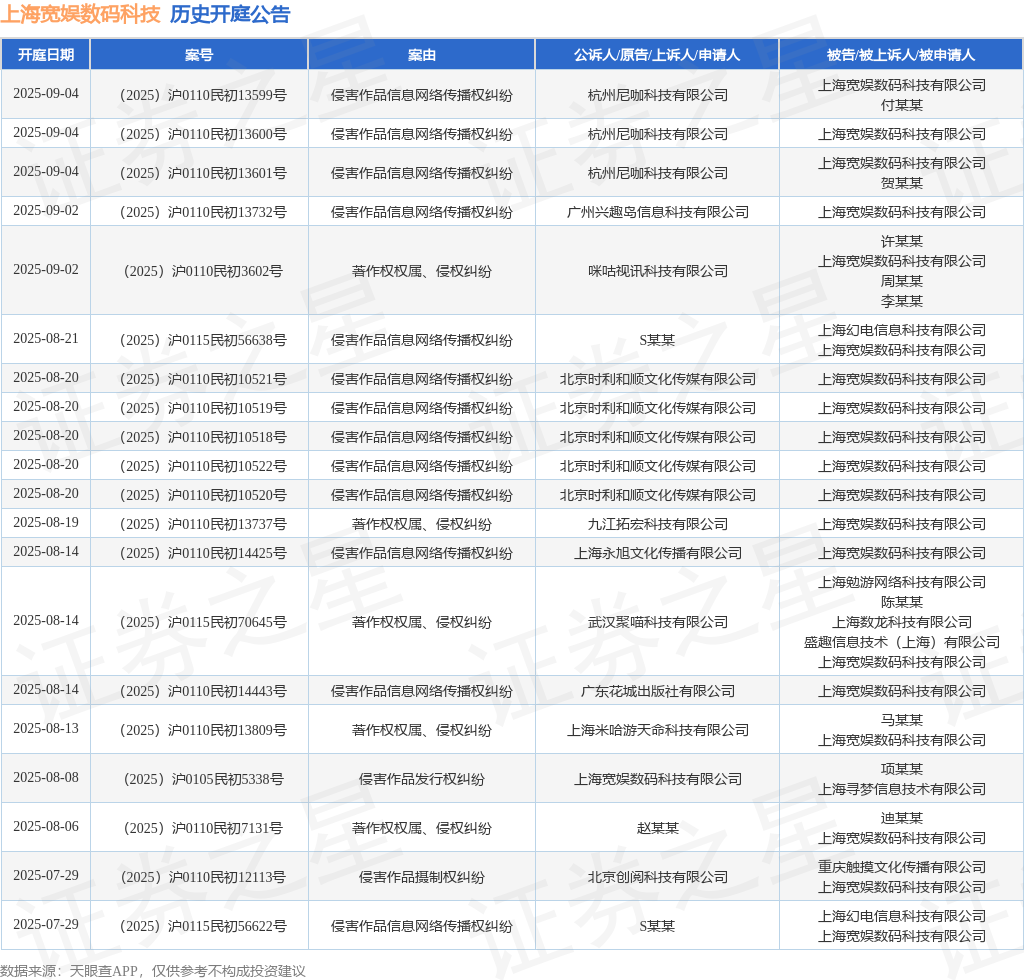The height and width of the screenshot is (980, 1024).
Task: Click the date 2025-08-21
Action: (x=46, y=339)
